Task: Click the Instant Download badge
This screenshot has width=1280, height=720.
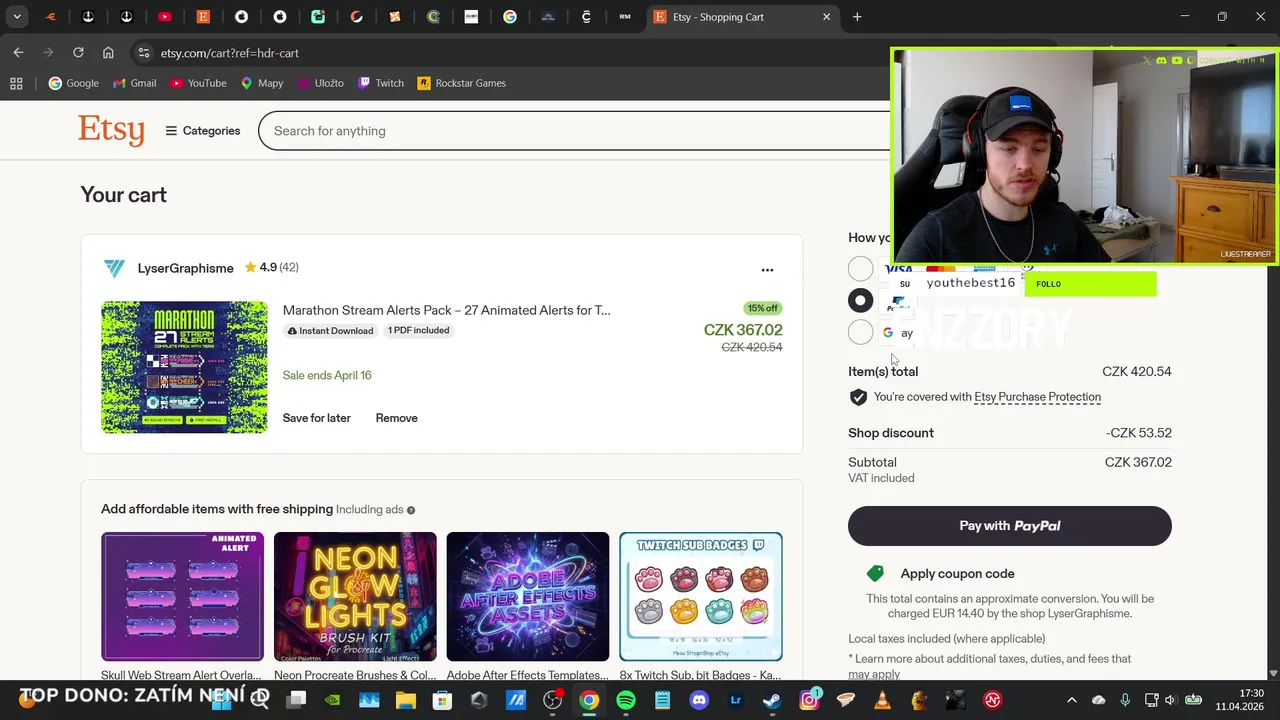Action: (330, 331)
